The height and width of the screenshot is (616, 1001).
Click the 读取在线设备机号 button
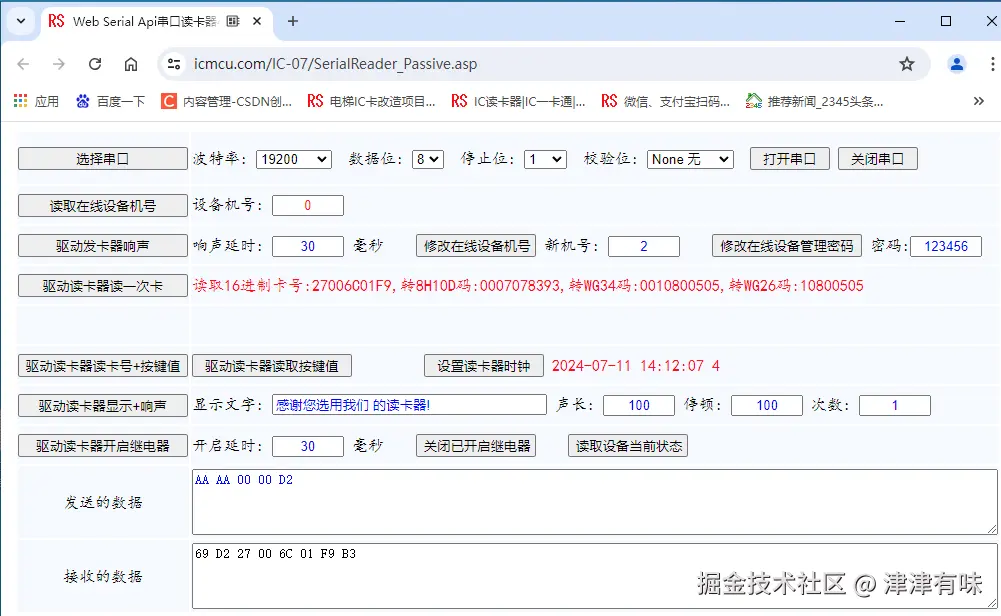102,206
